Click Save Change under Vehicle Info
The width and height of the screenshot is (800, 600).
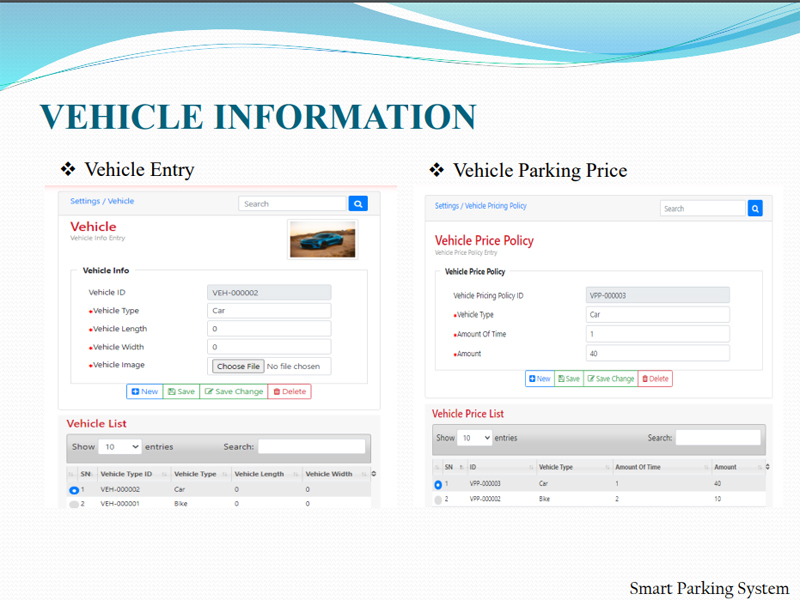pos(234,392)
